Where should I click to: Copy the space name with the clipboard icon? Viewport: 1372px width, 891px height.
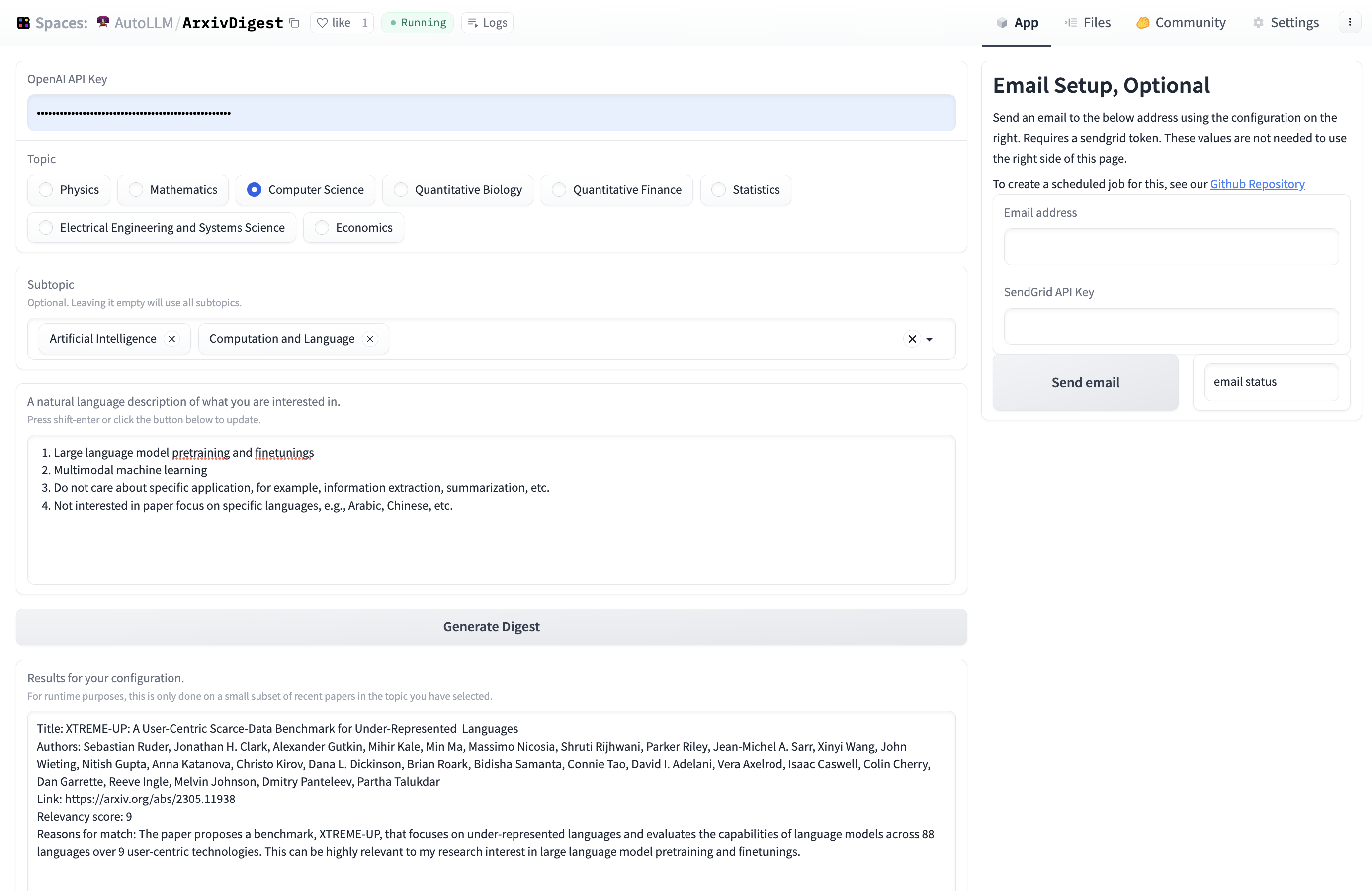coord(294,22)
